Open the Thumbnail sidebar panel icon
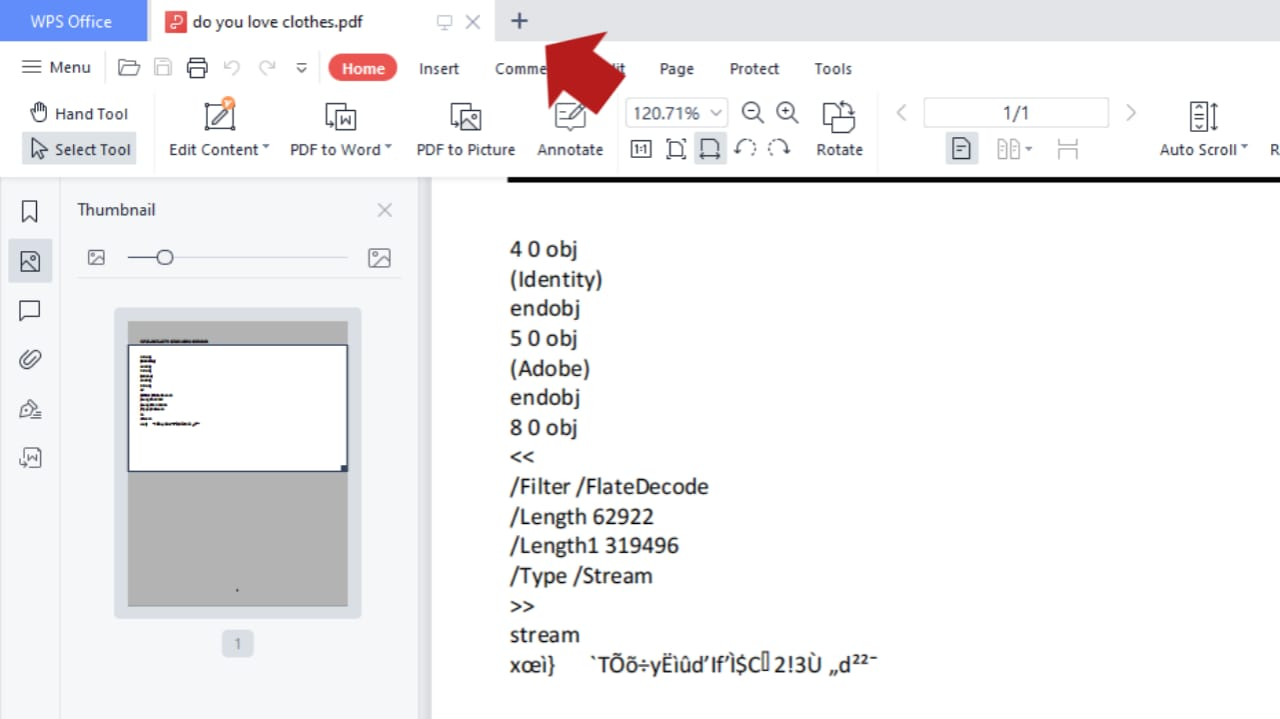The height and width of the screenshot is (719, 1280). point(30,261)
